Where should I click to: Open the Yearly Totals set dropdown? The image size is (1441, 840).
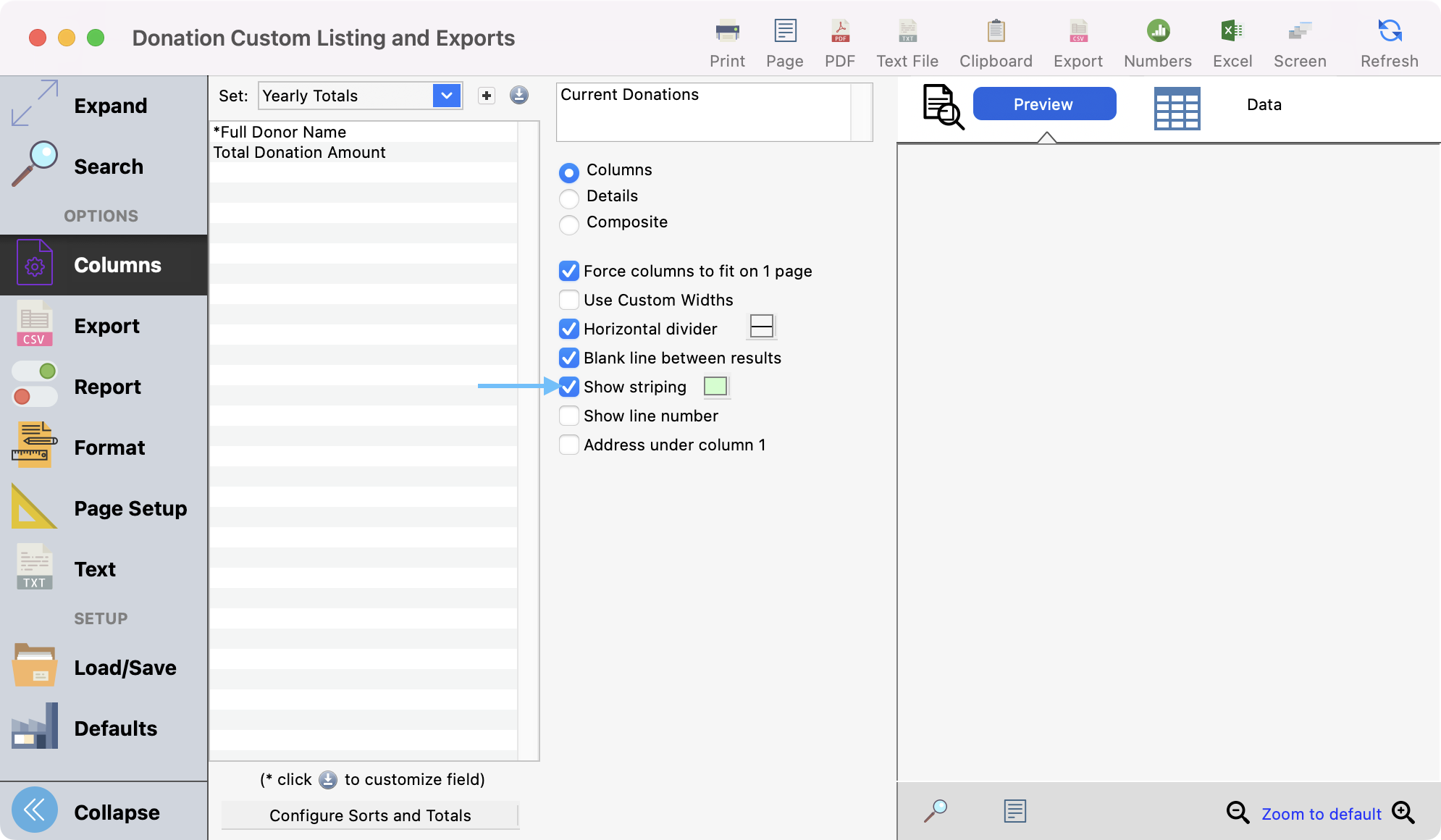click(447, 96)
